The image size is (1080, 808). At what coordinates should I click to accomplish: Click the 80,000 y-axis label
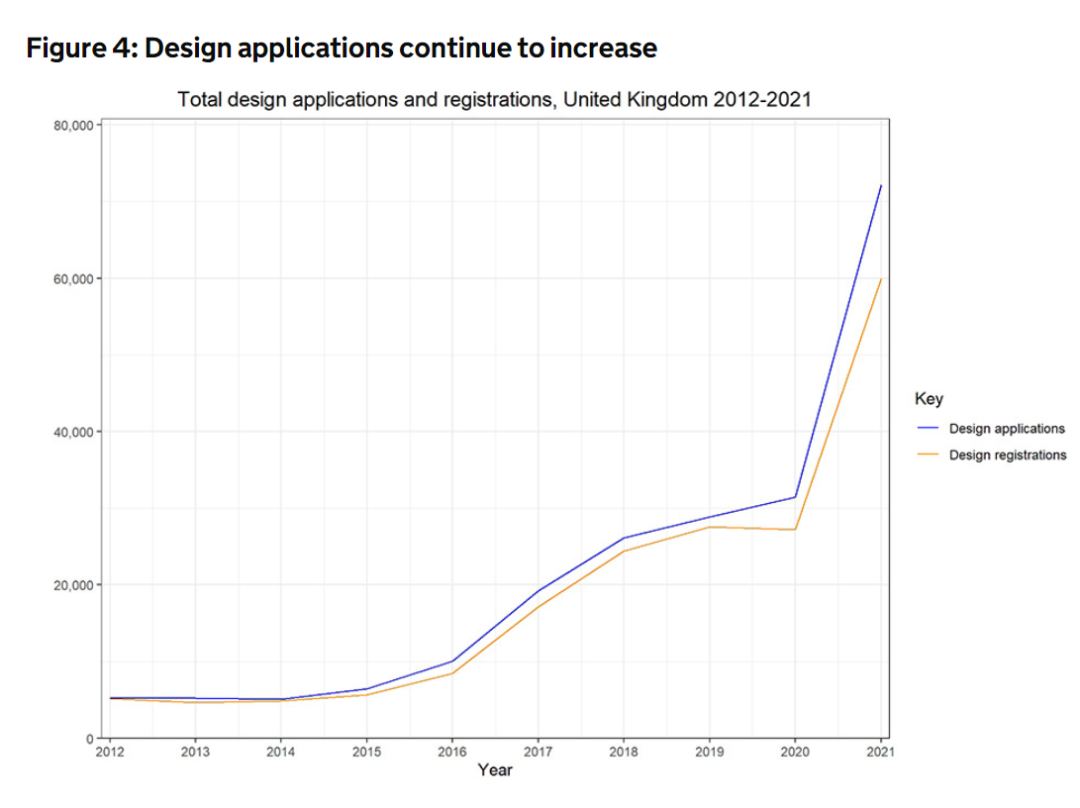(71, 125)
